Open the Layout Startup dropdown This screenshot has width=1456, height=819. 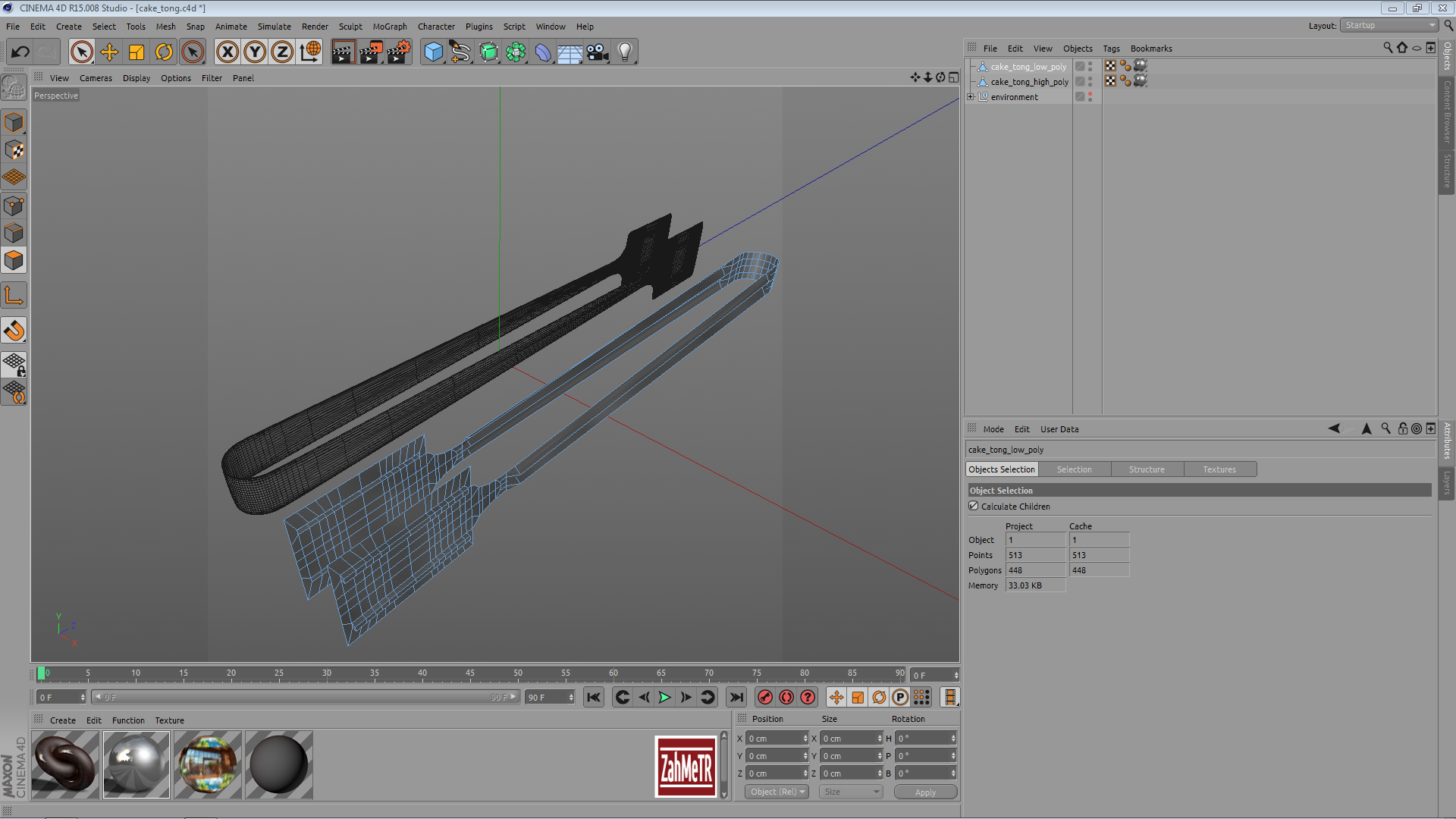tap(1389, 26)
